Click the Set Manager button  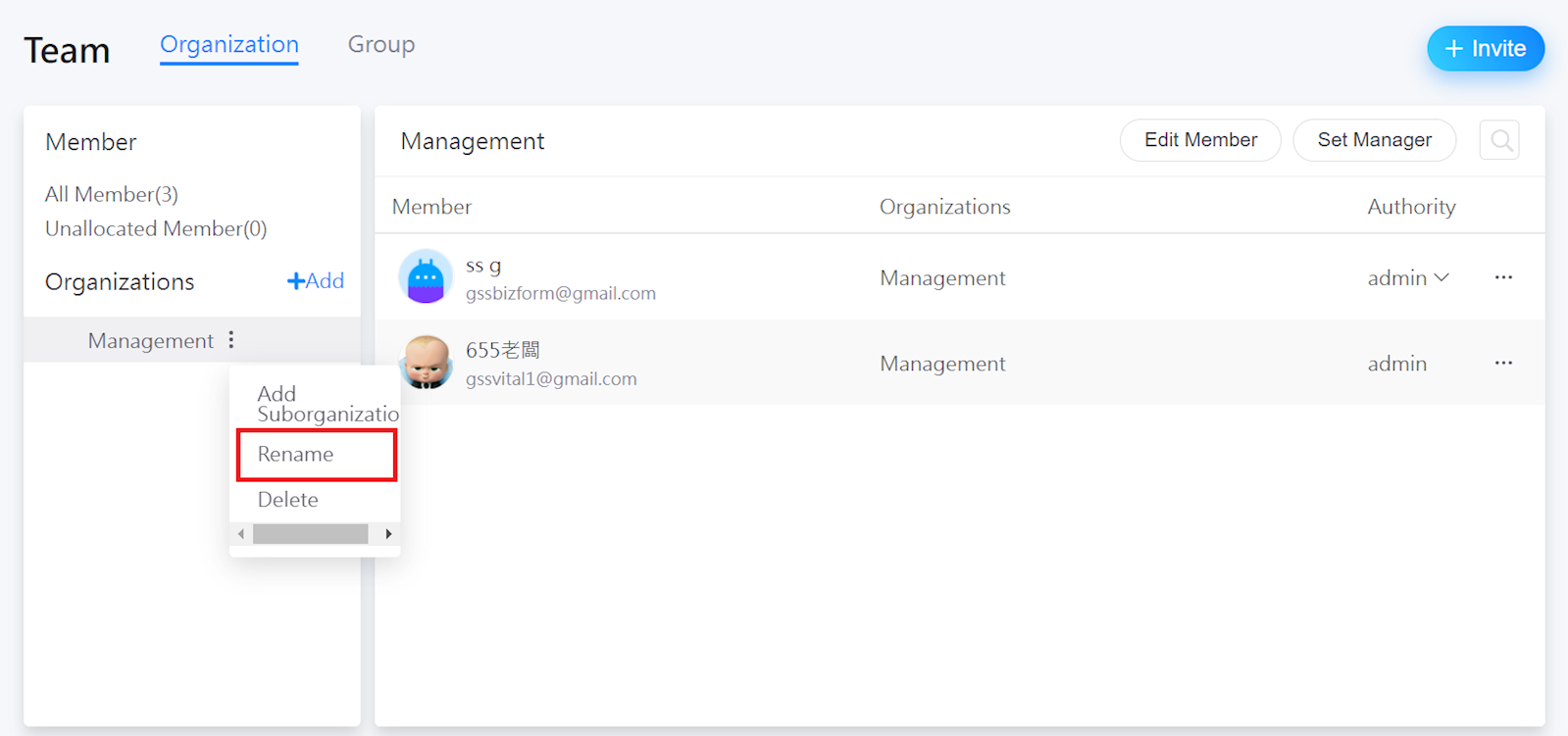pos(1373,140)
